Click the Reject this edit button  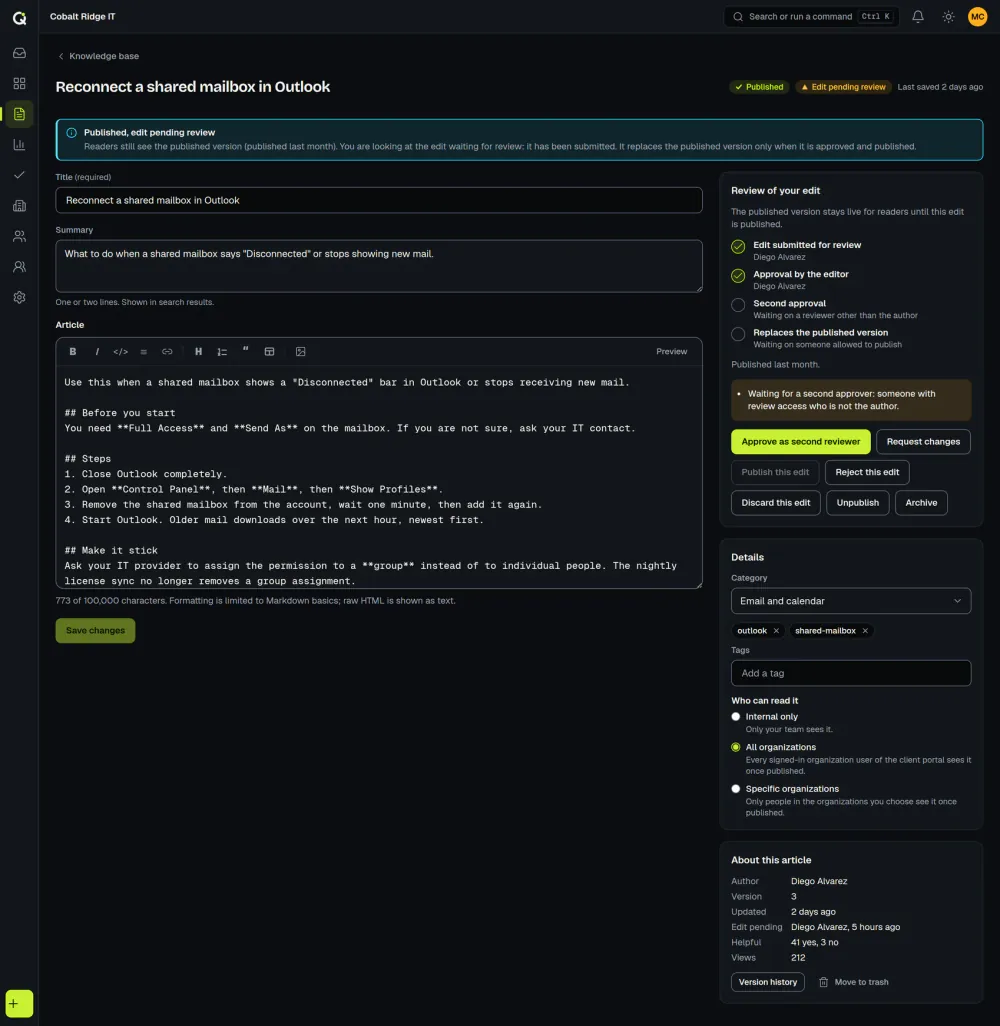pyautogui.click(x=866, y=472)
